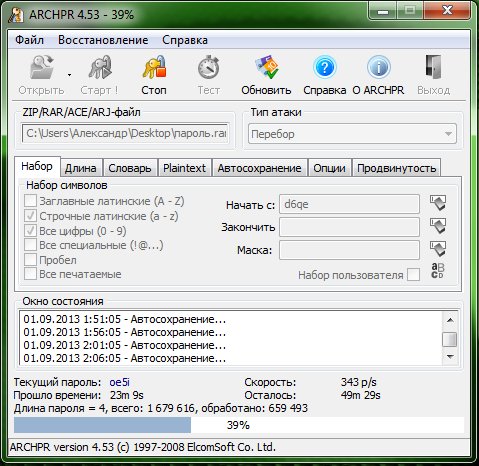Click the status window scroll down arrow
The image size is (479, 466).
(450, 357)
